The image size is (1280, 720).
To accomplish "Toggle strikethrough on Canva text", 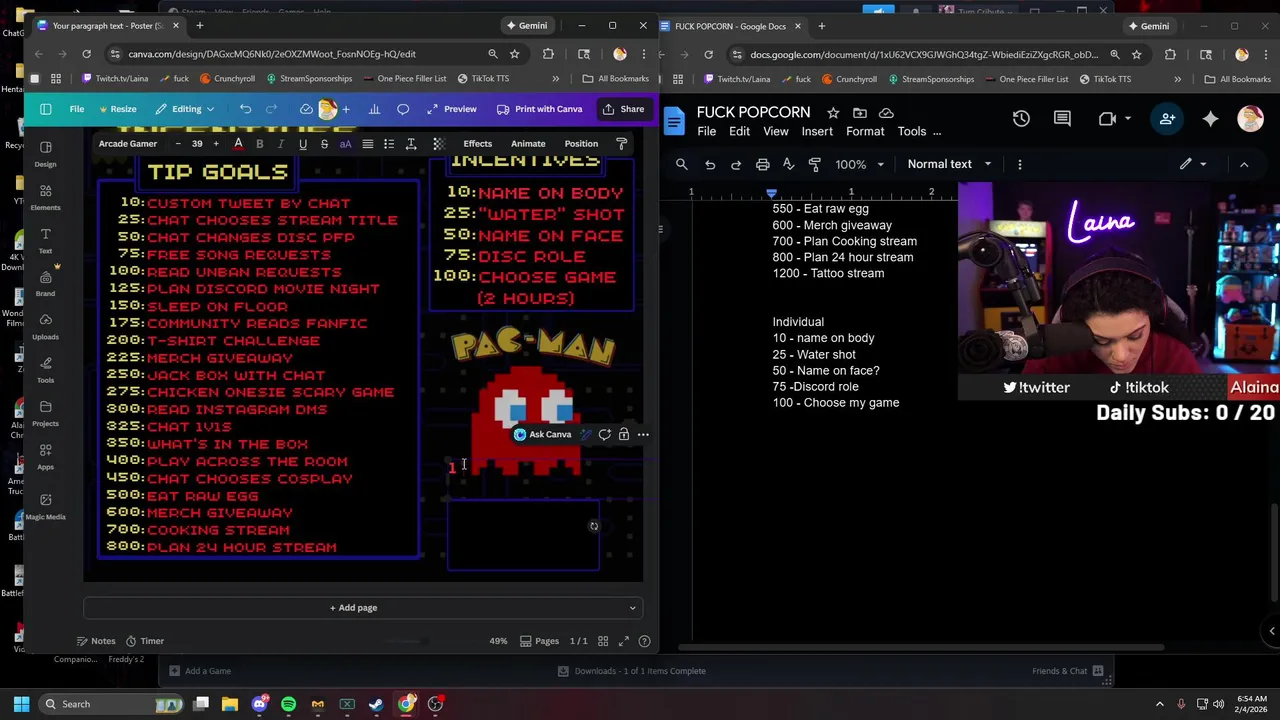I will point(324,144).
